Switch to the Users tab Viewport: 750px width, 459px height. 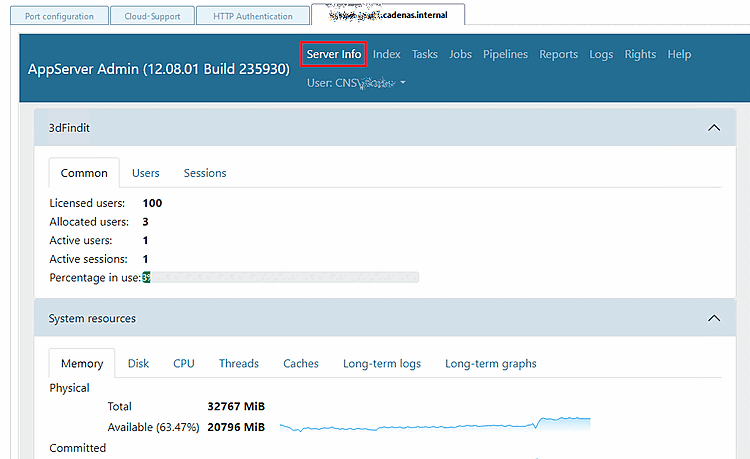pyautogui.click(x=145, y=173)
